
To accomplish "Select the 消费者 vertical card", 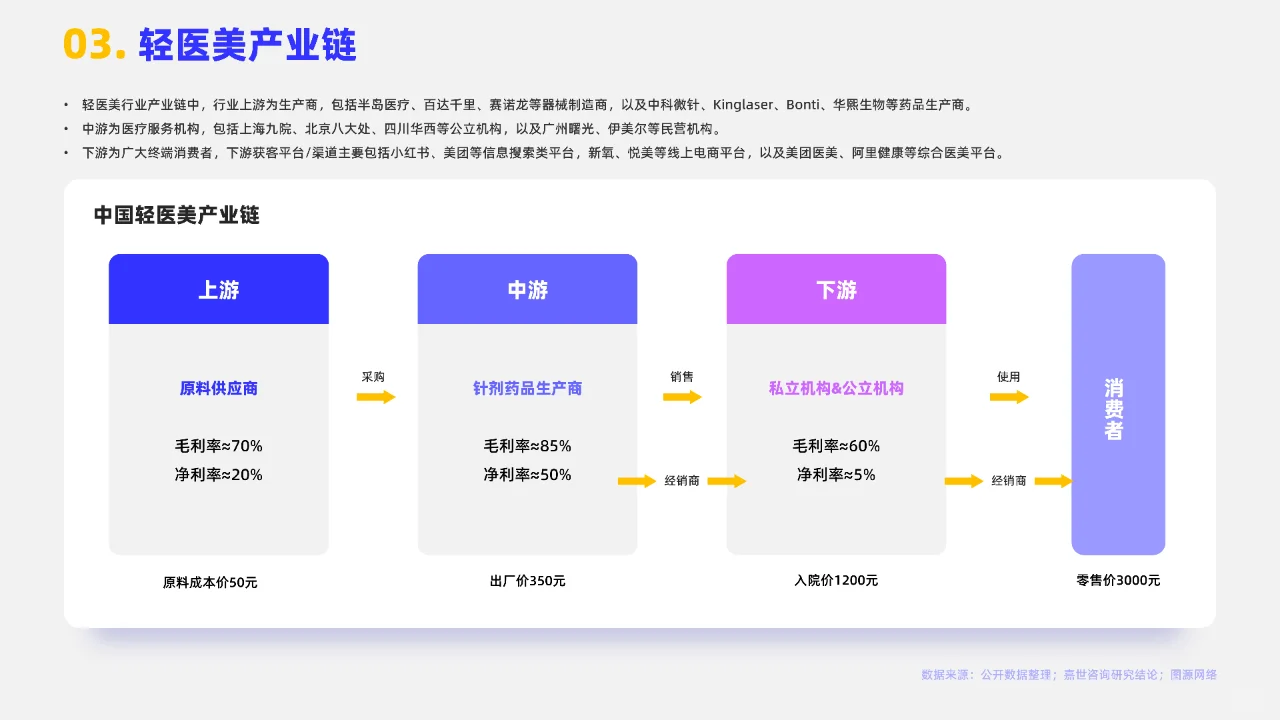I will tap(1118, 404).
